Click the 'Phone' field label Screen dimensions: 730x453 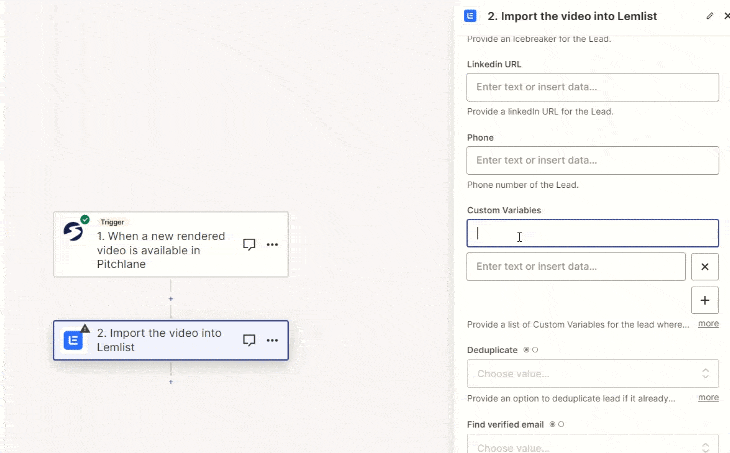[x=480, y=138]
